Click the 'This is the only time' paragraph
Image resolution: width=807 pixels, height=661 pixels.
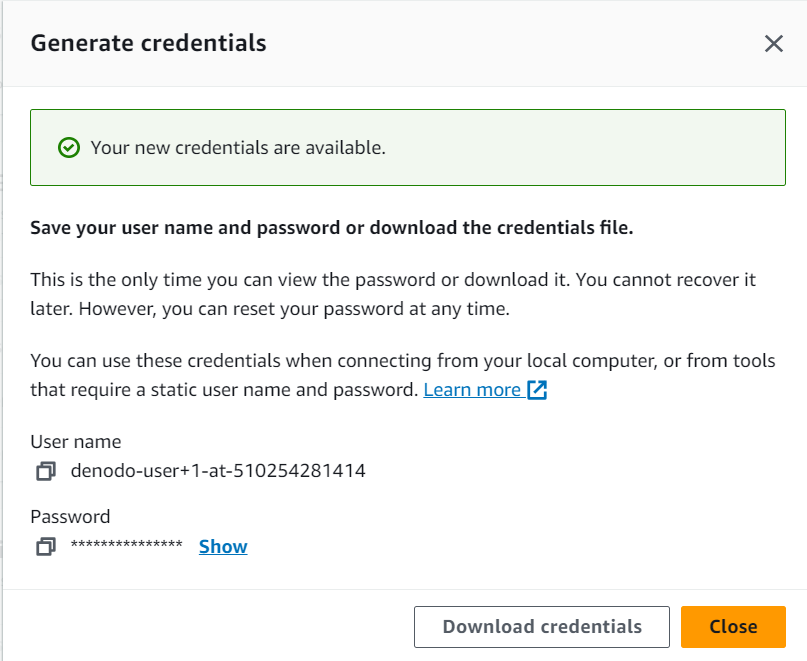click(x=393, y=294)
